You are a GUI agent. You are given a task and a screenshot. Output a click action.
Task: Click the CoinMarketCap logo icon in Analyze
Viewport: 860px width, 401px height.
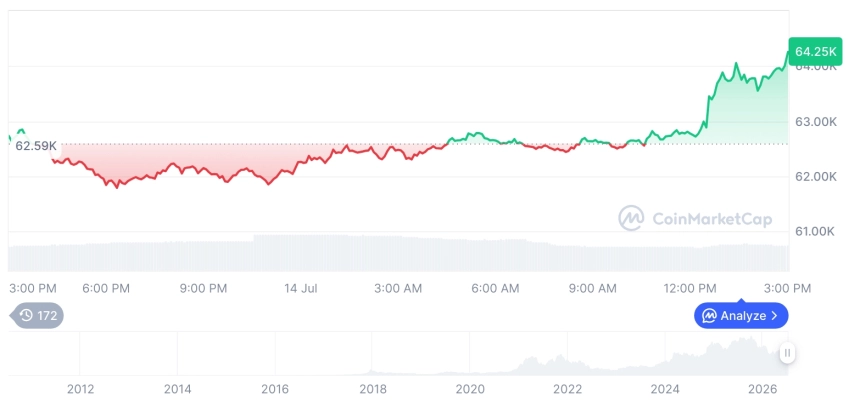(x=709, y=316)
